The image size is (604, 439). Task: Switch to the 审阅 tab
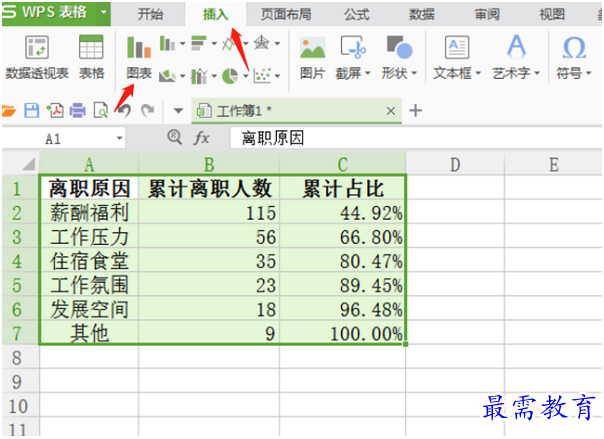[487, 15]
